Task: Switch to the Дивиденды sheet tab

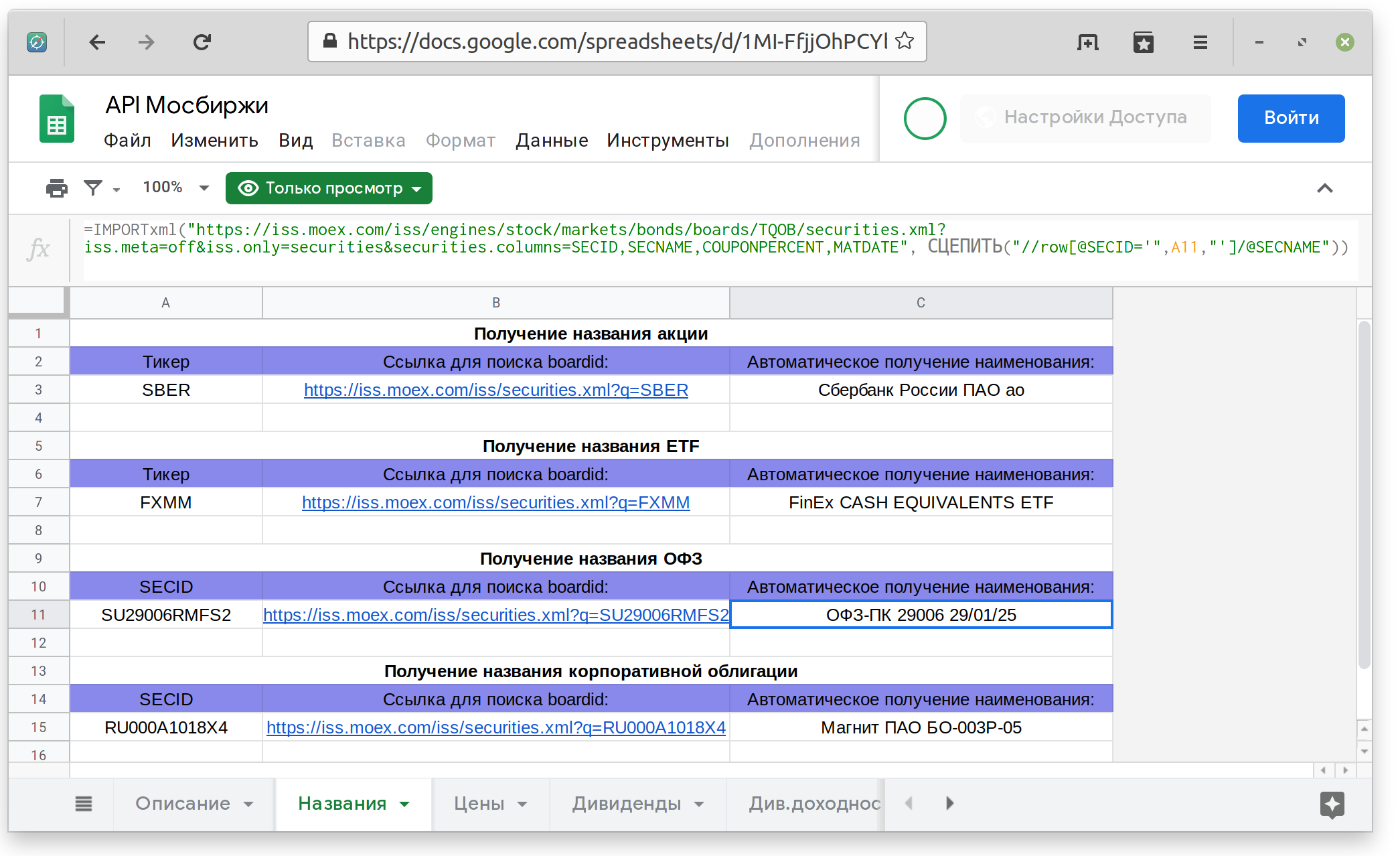Action: 627,803
